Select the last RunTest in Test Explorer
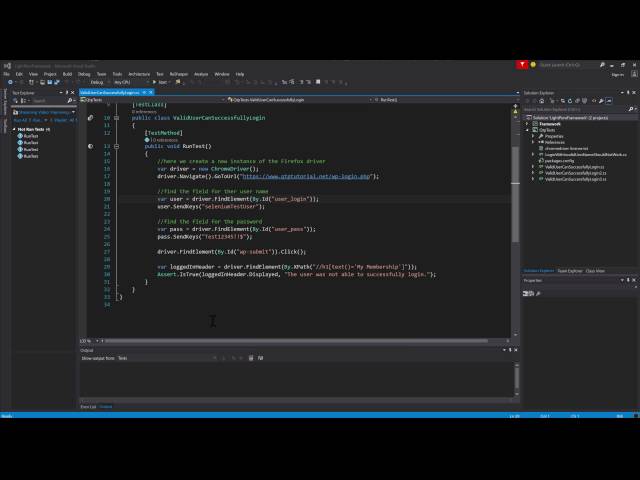640x480 pixels. [31, 156]
